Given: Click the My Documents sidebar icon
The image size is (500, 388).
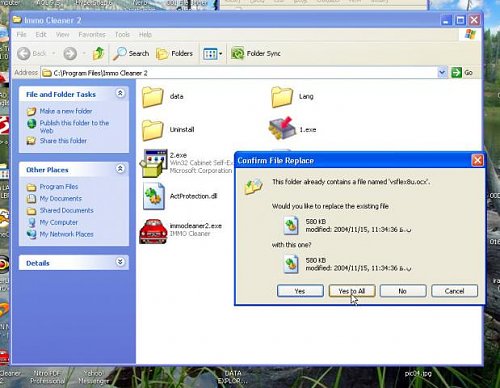Looking at the screenshot, I should (x=31, y=199).
